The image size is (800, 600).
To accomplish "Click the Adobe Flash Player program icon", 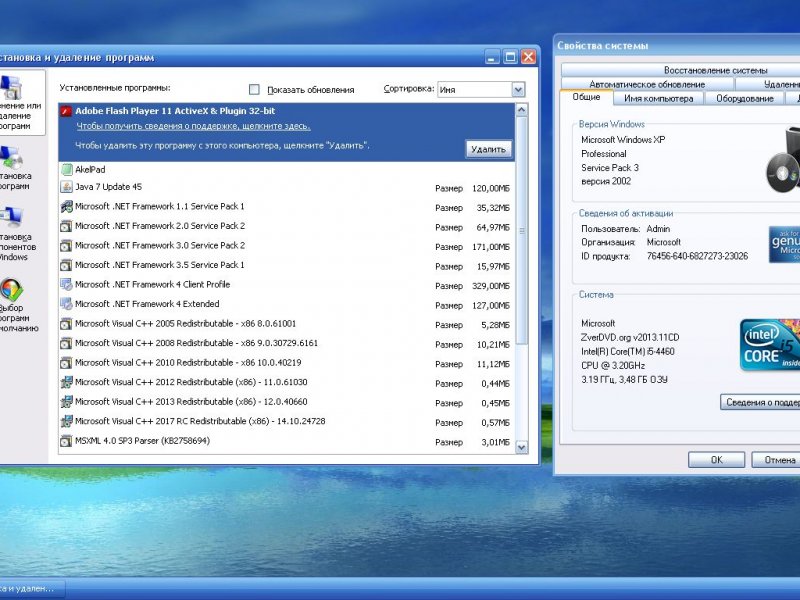I will pos(66,111).
